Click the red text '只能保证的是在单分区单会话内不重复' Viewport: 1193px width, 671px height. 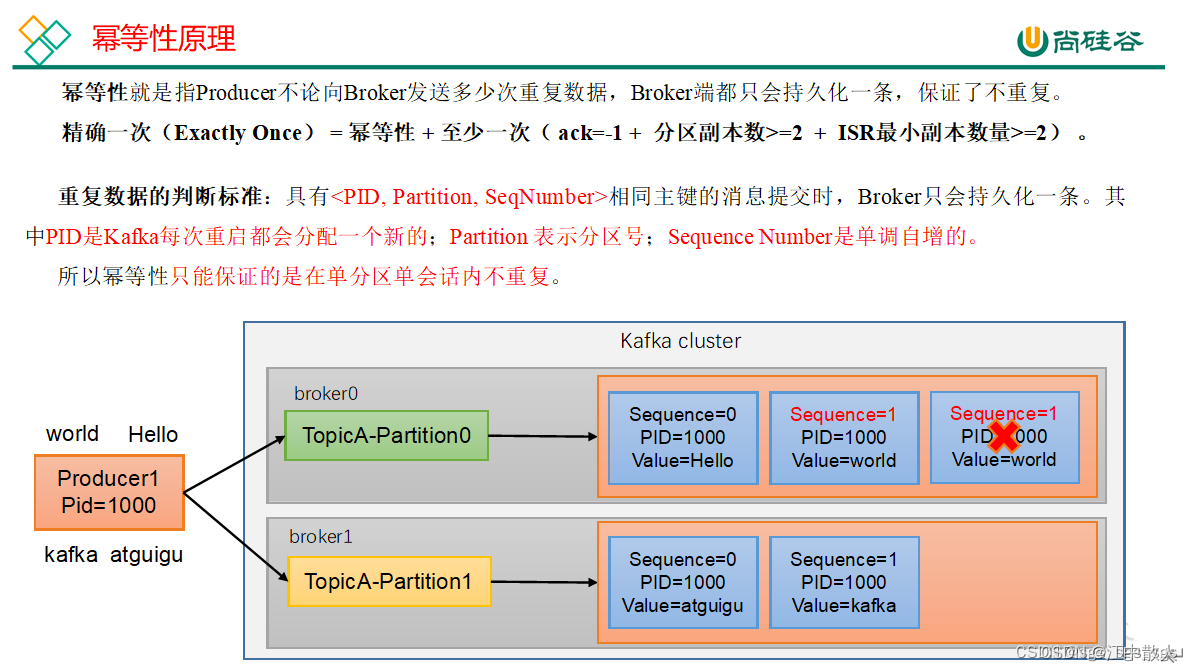(x=360, y=276)
